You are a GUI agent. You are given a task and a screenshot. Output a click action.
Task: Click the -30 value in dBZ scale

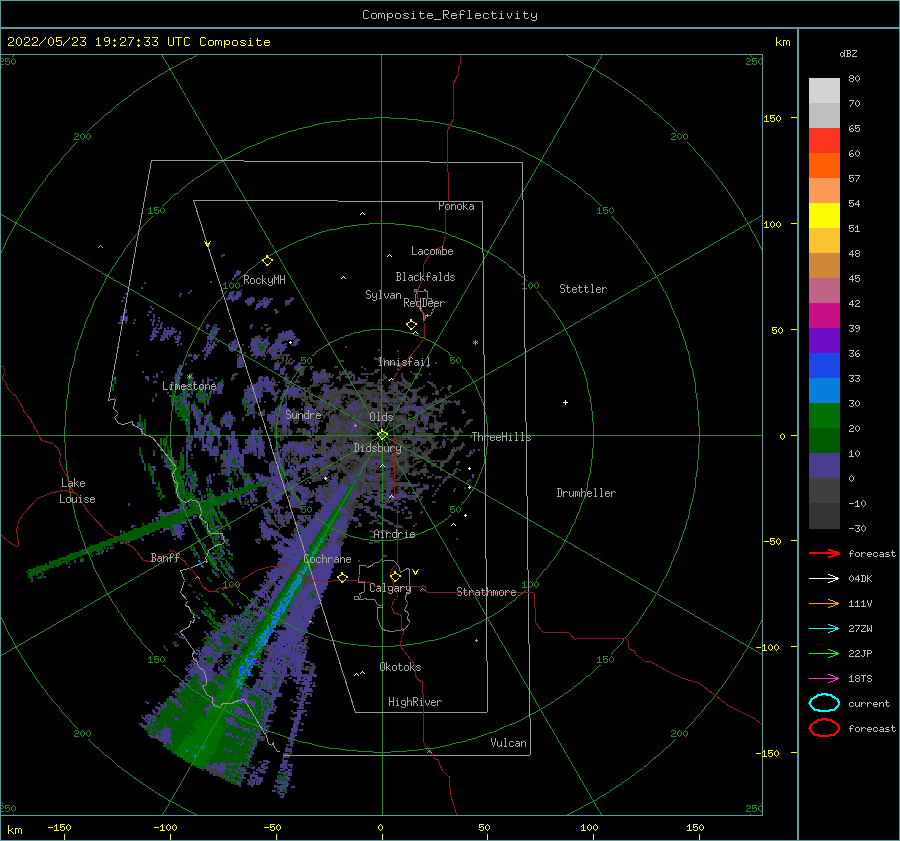pyautogui.click(x=858, y=528)
